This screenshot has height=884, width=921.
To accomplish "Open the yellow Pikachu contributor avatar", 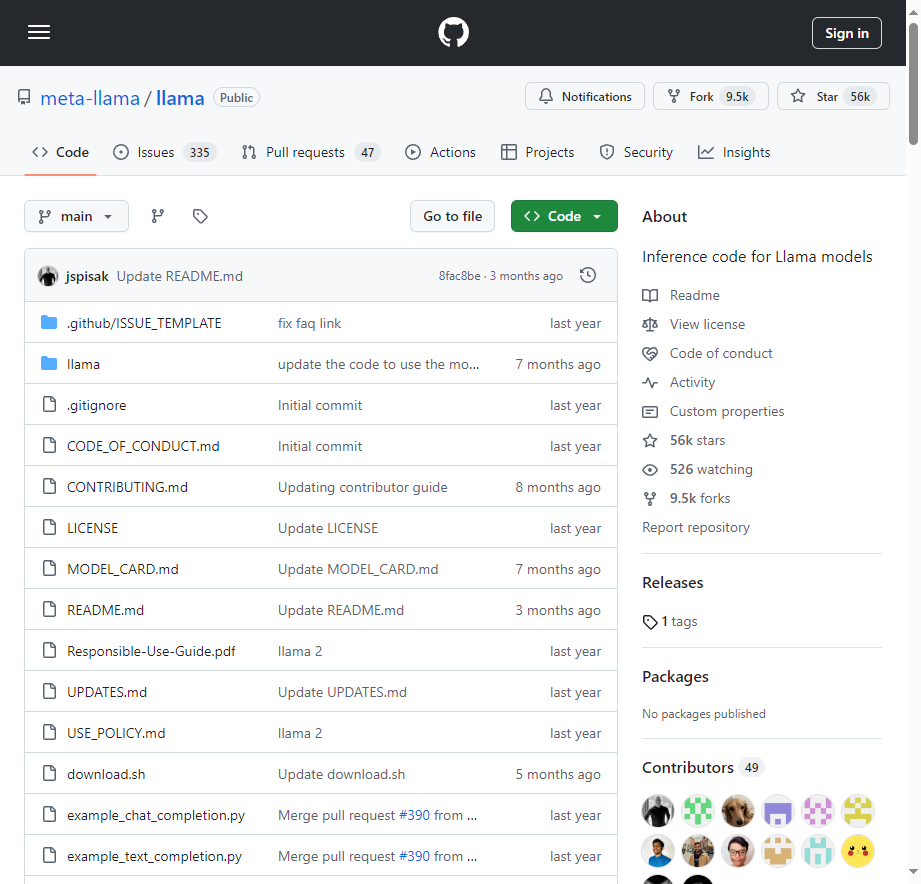I will (858, 851).
